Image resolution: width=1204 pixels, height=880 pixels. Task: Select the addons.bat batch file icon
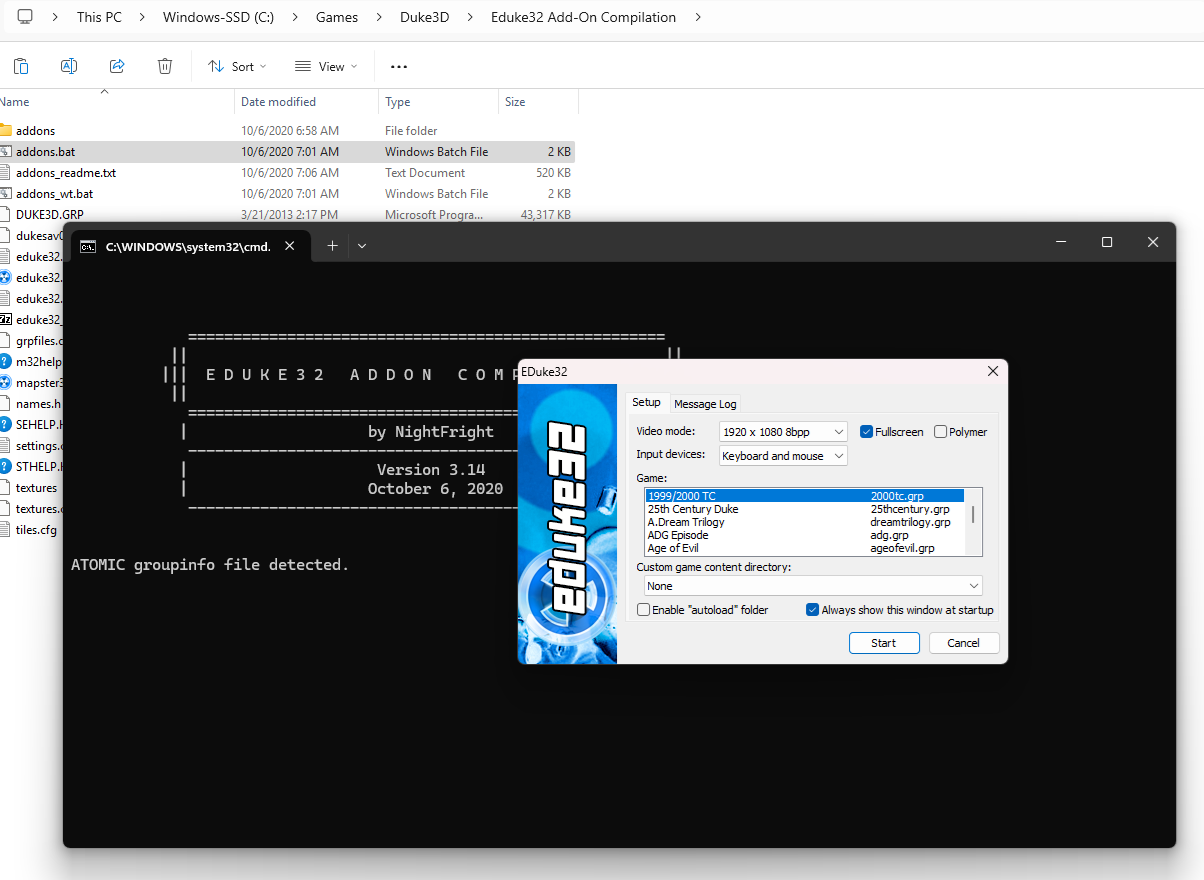(x=6, y=152)
